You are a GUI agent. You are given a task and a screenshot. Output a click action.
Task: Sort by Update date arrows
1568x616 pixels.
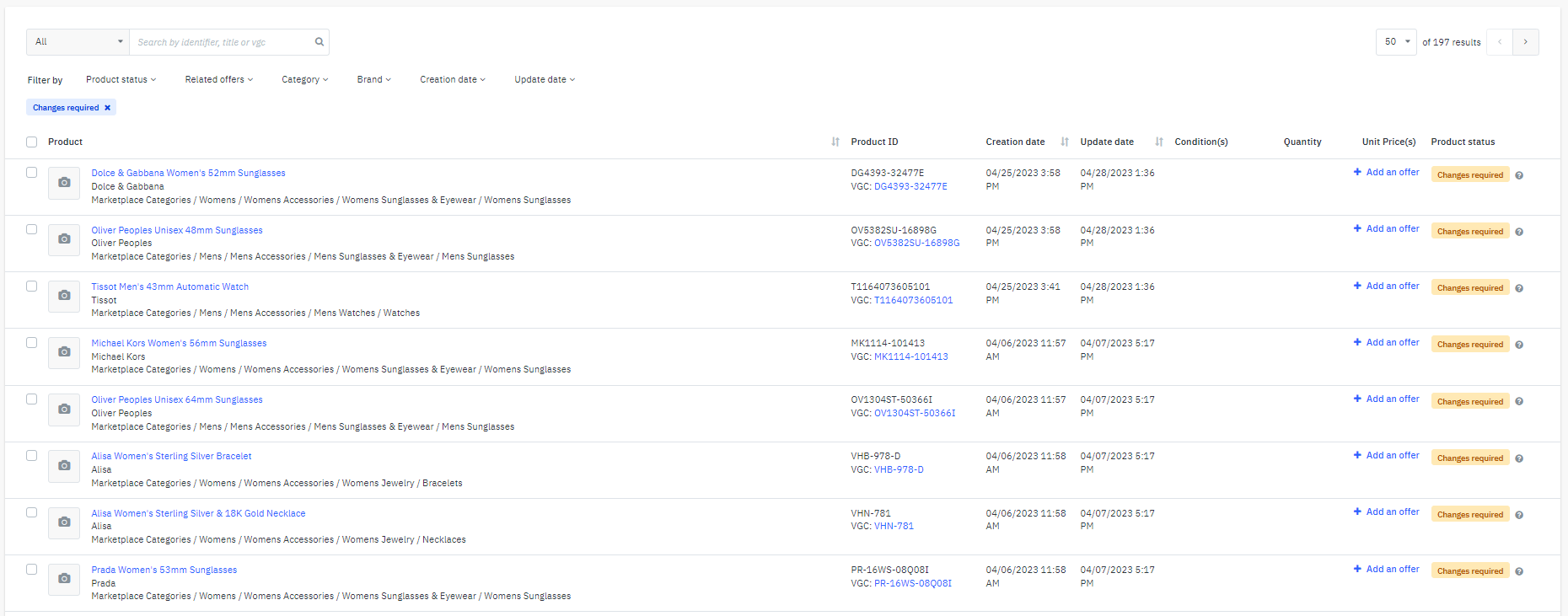click(x=1159, y=142)
